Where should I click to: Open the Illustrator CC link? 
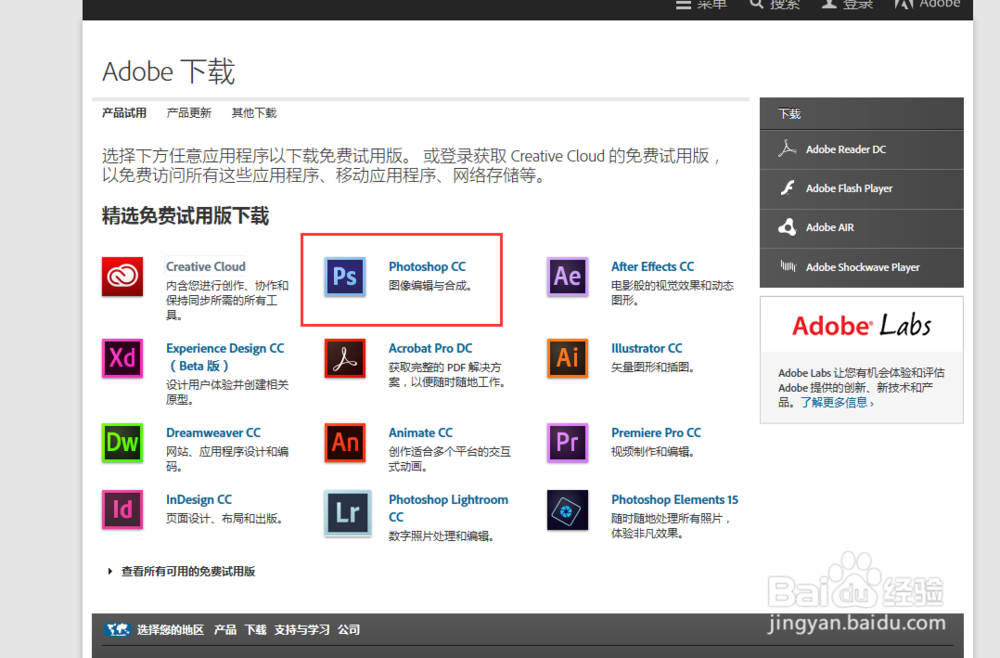(x=647, y=348)
